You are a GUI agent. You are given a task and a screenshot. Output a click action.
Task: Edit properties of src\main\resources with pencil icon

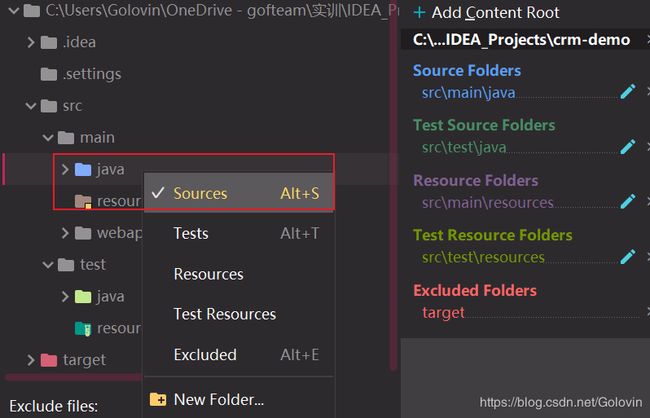(628, 201)
